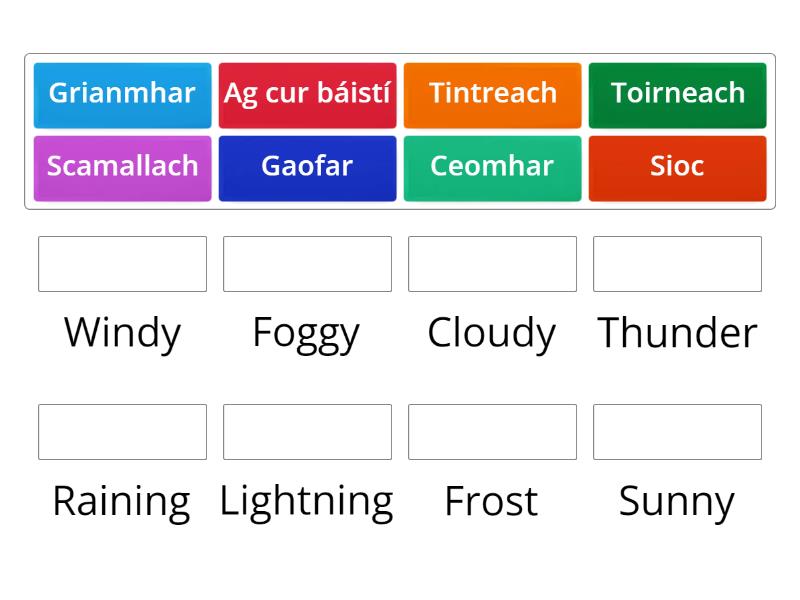800x600 pixels.
Task: Pick the drop box above Sunny
Action: pyautogui.click(x=677, y=432)
